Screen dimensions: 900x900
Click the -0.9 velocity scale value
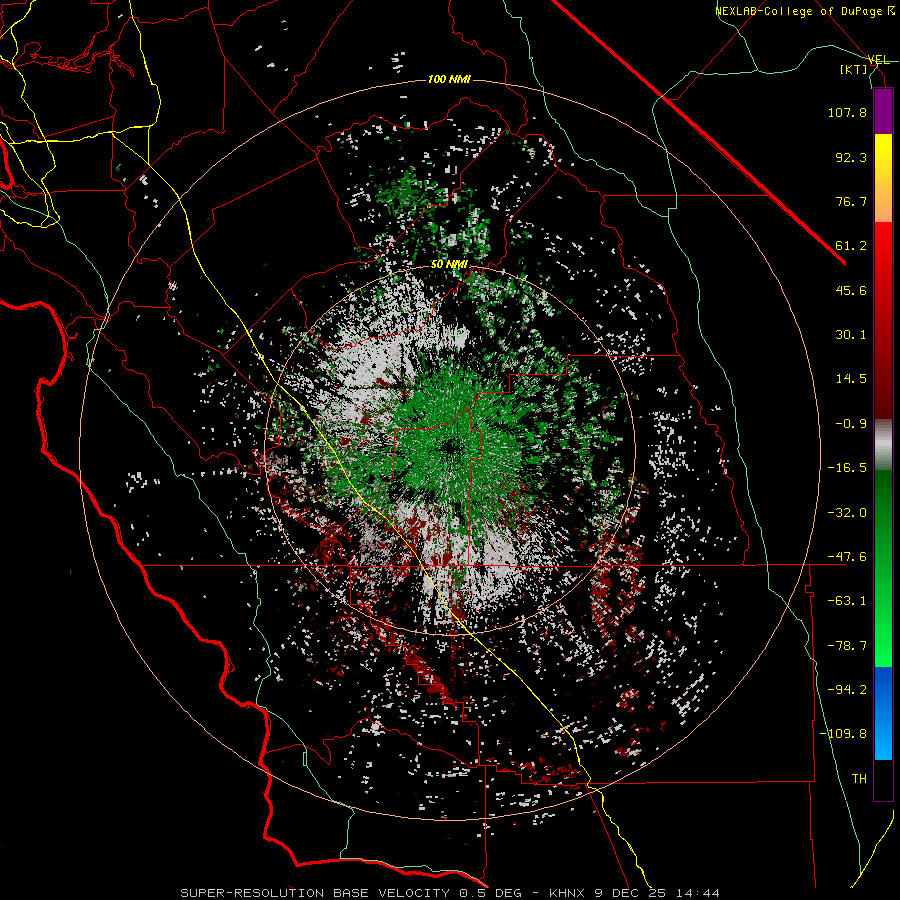click(x=851, y=424)
